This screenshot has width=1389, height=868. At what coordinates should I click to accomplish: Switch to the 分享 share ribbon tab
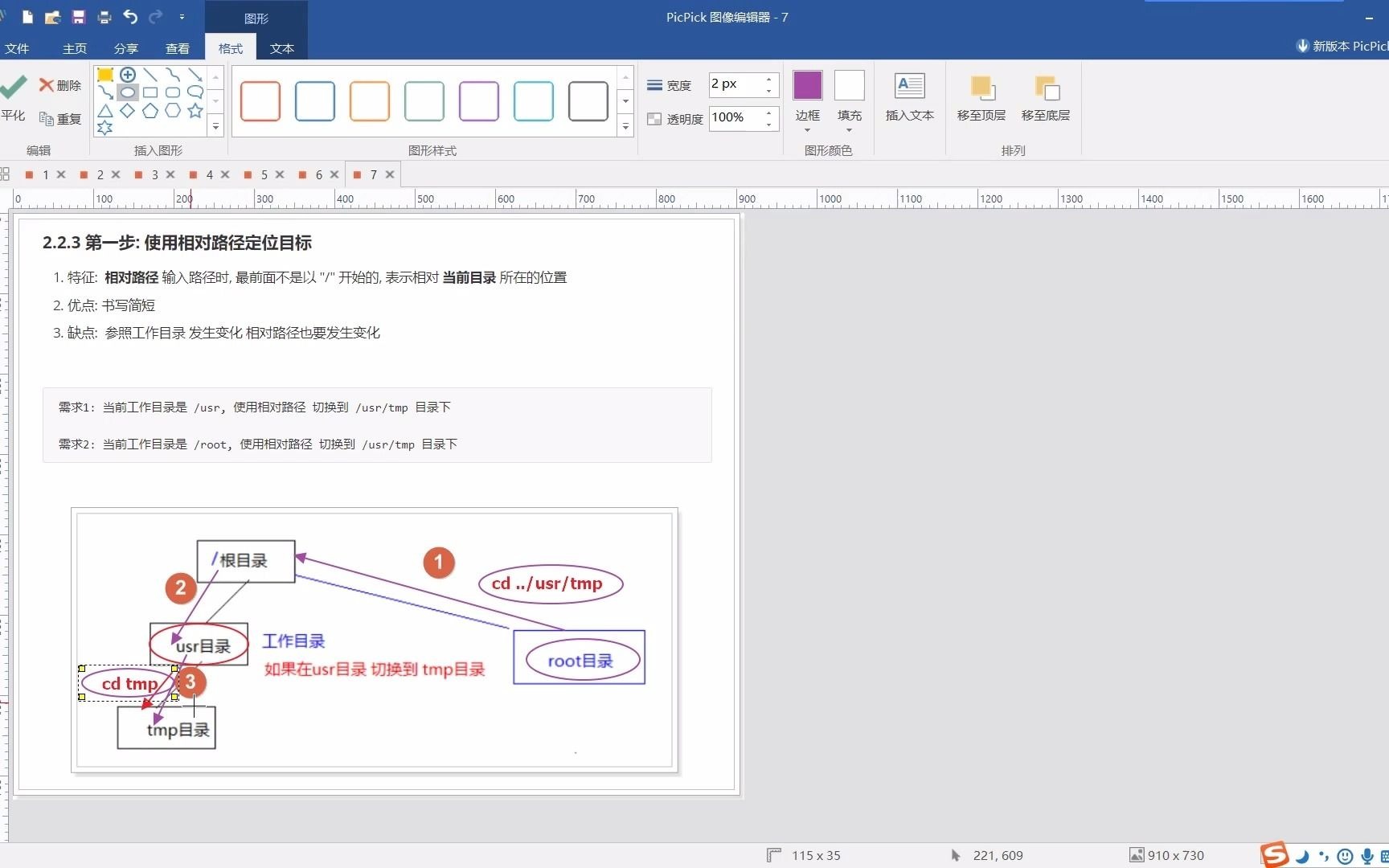click(126, 48)
